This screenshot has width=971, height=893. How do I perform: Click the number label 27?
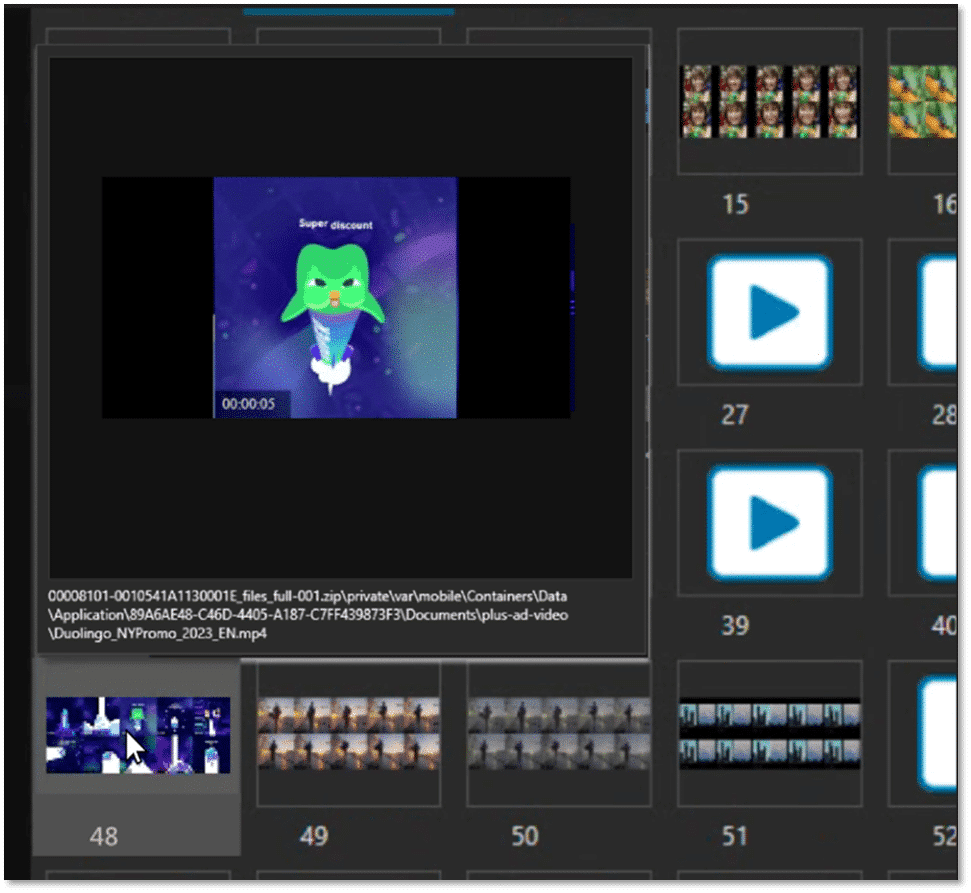(x=735, y=414)
